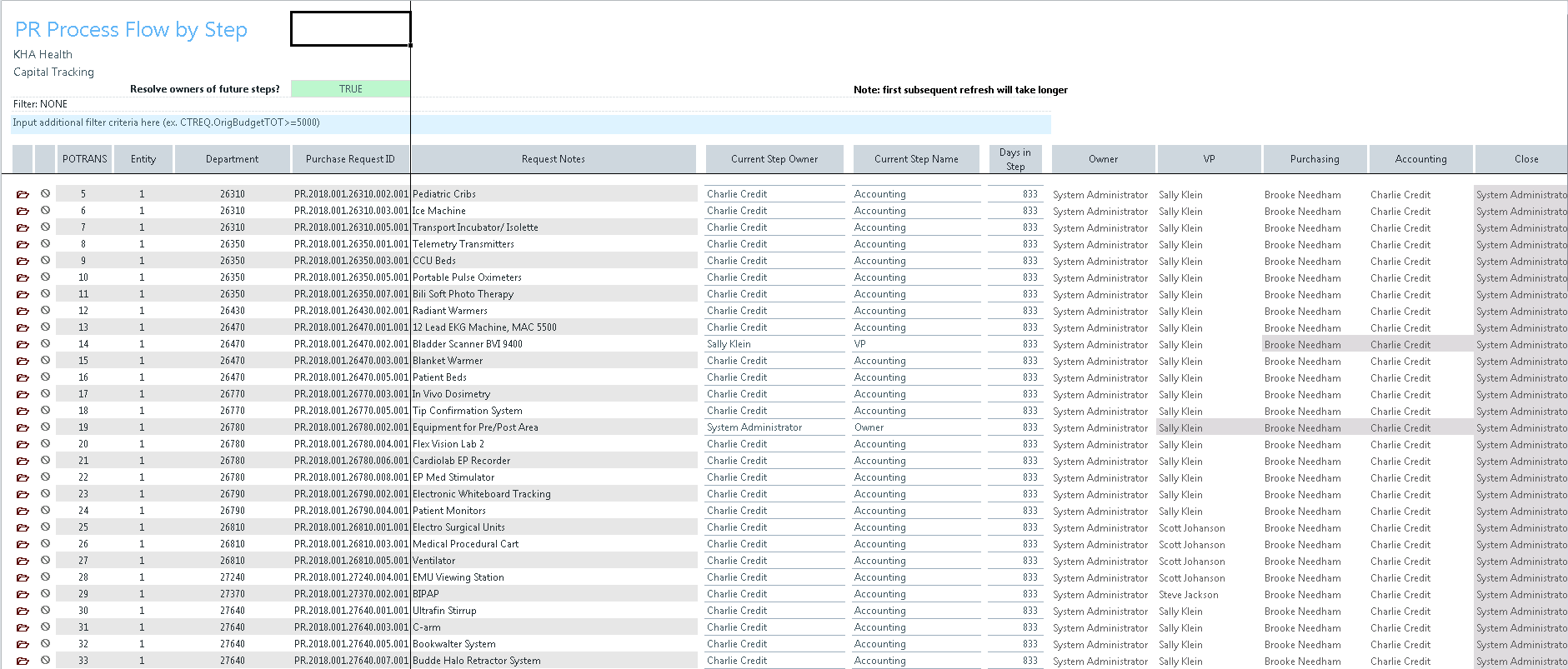Select the Purchasing column header
Screen dimensions: 1568x669
pos(1314,159)
